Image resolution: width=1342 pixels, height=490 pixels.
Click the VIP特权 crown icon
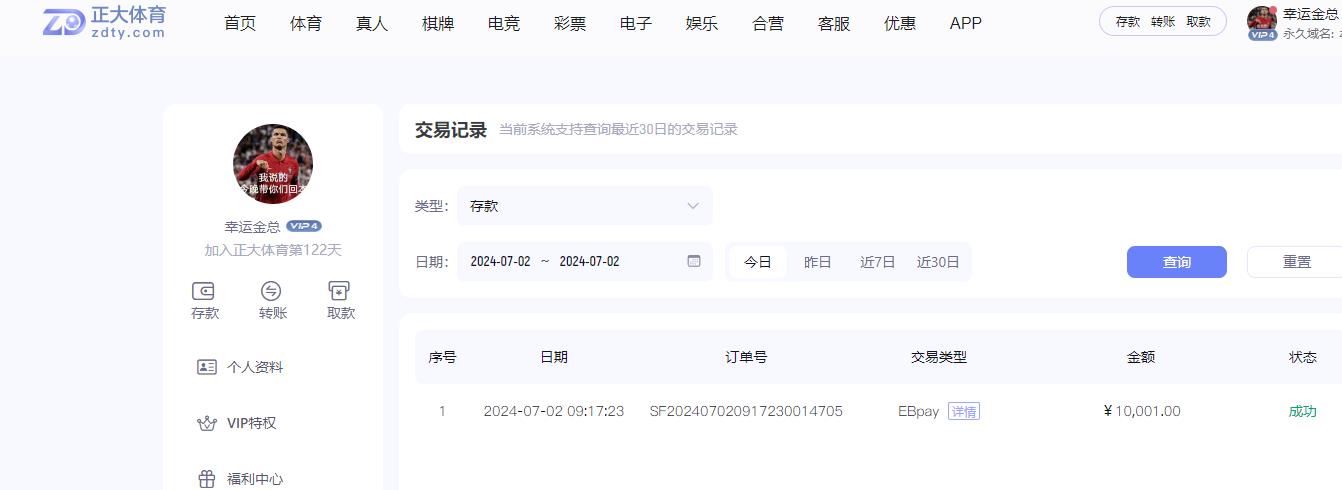(x=207, y=423)
